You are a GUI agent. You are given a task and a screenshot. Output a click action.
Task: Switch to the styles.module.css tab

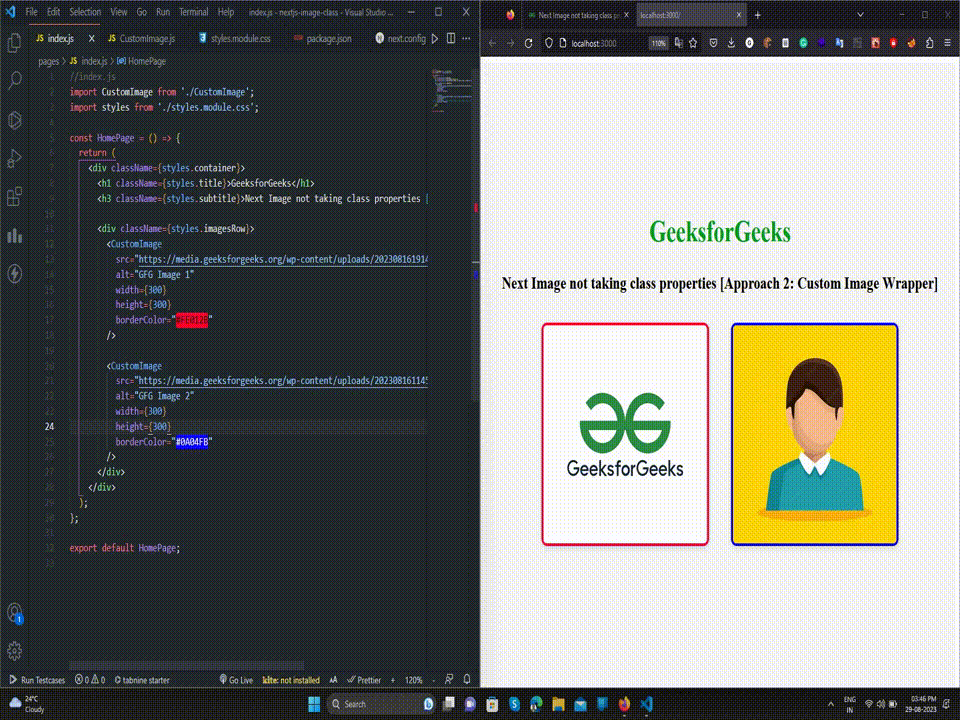234,39
